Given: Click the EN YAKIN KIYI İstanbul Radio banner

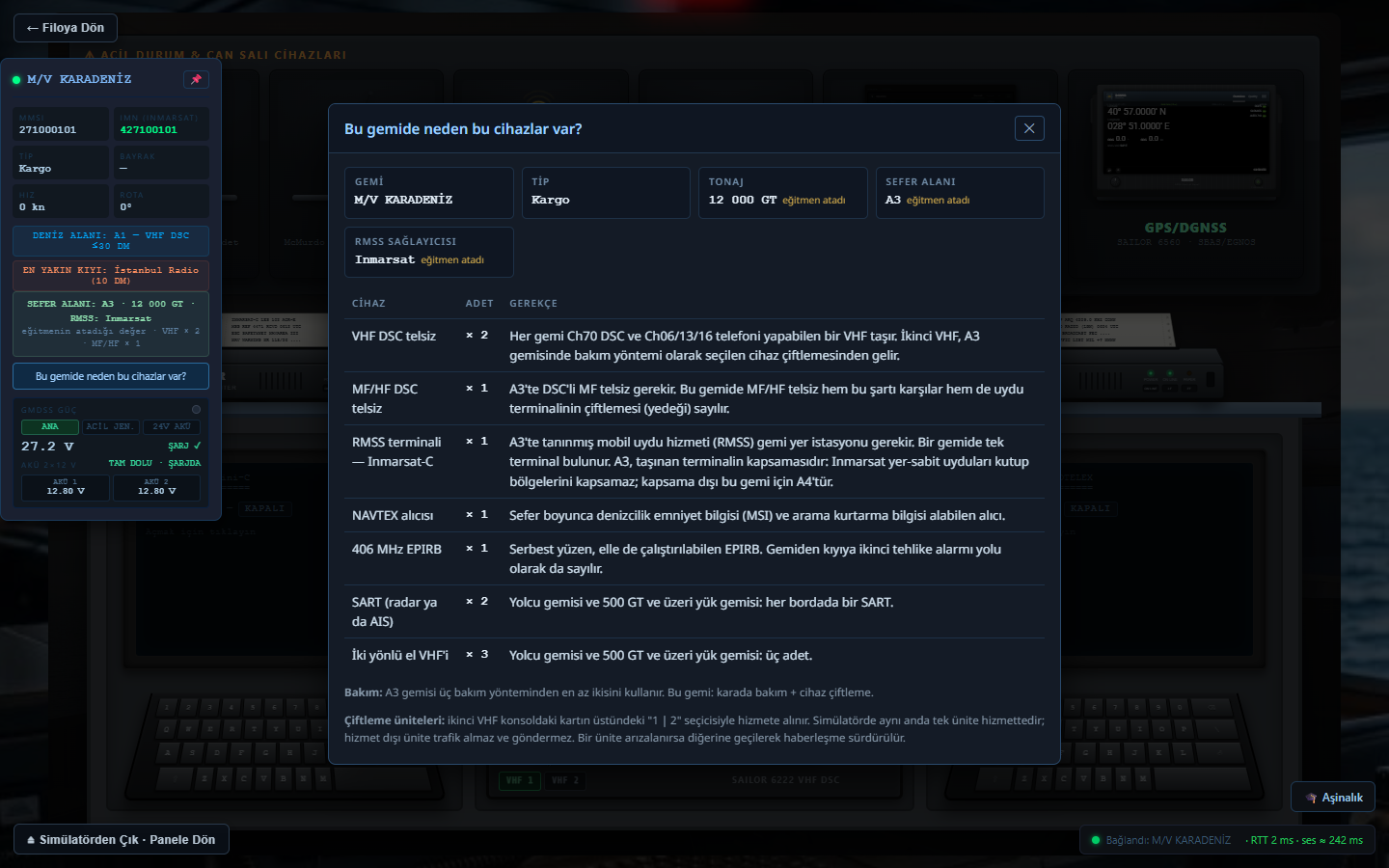Looking at the screenshot, I should point(111,276).
